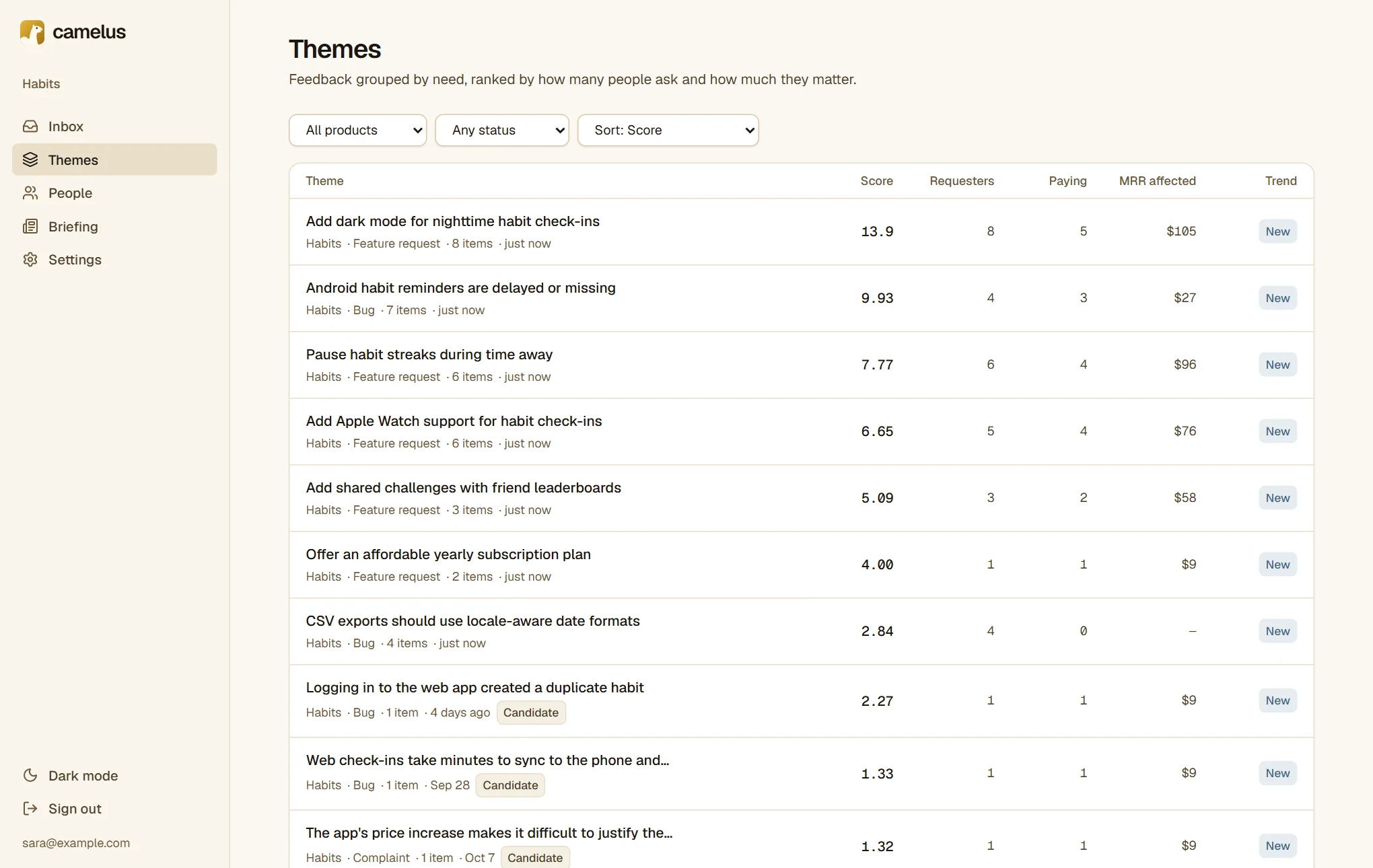Open 'CSV exports should use locale-aware date formats'
Viewport: 1373px width, 868px height.
click(x=473, y=621)
